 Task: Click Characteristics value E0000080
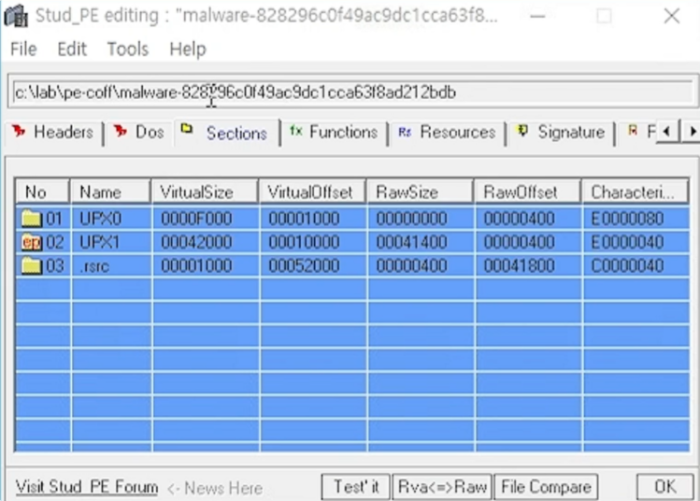point(627,218)
